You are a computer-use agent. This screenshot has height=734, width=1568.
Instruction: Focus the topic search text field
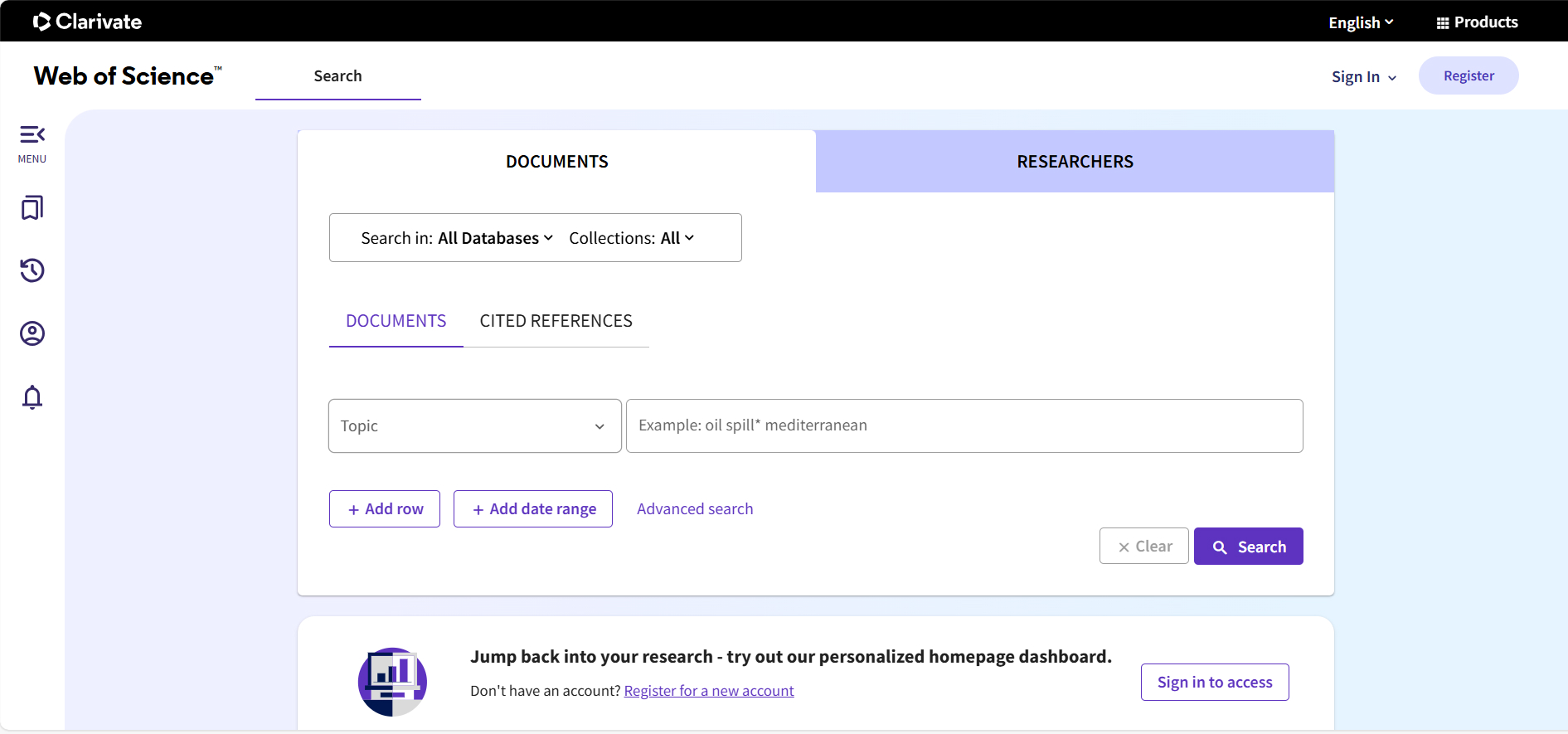click(964, 425)
